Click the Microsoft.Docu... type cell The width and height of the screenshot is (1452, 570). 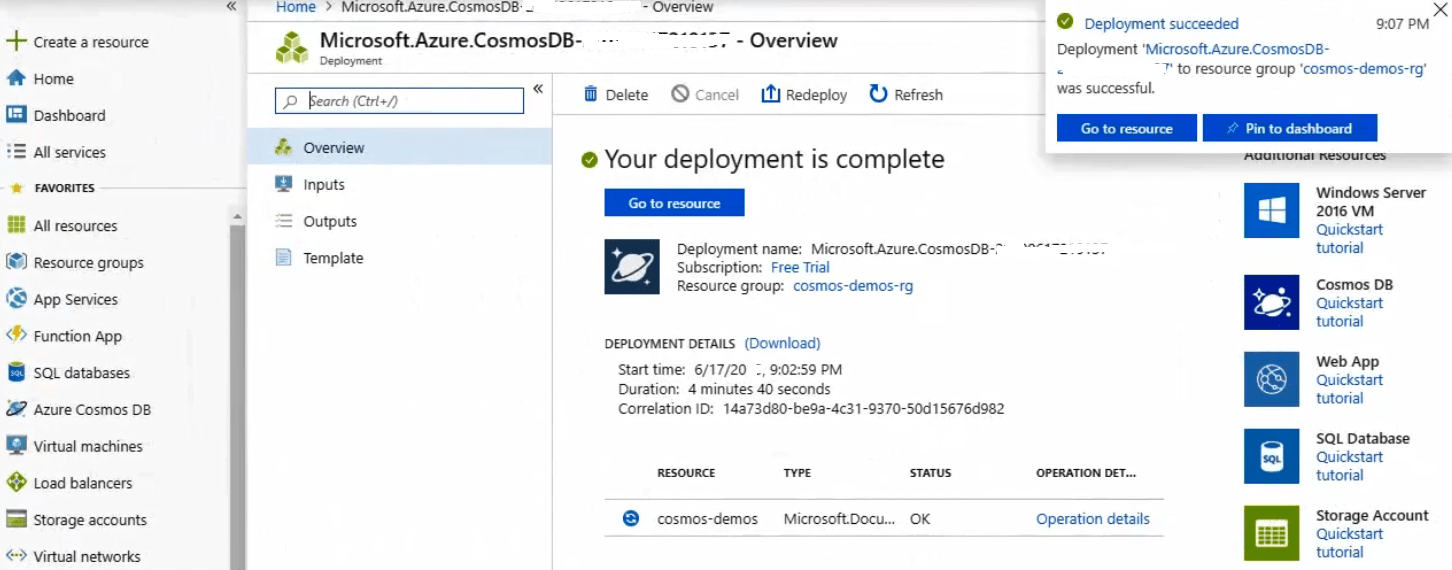pos(839,519)
